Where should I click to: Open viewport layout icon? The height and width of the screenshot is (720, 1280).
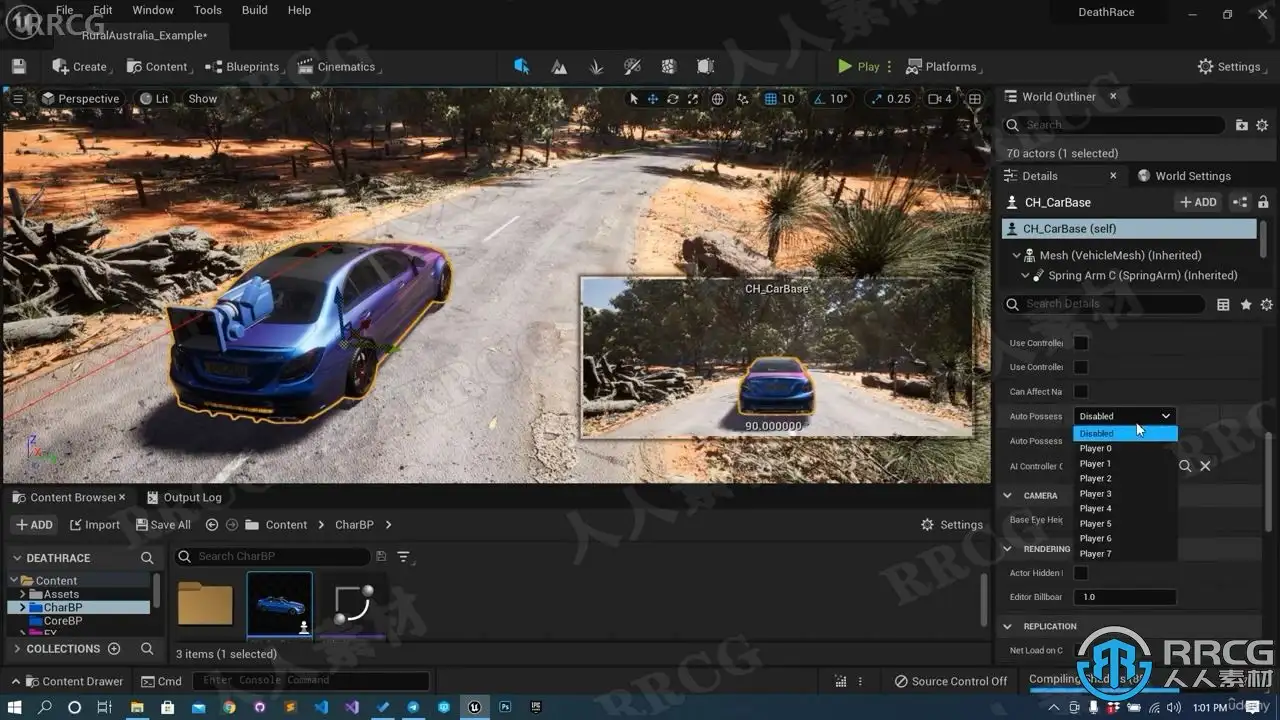click(x=975, y=99)
